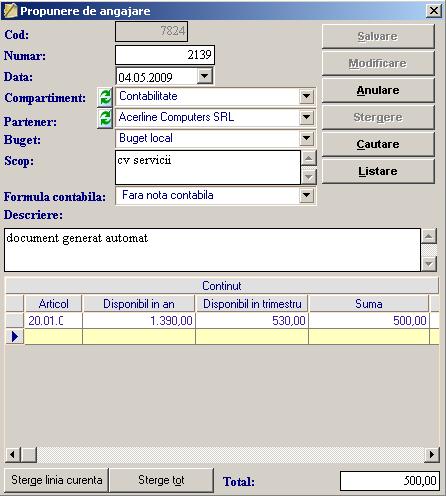Click Sterge linia curenta button
Image resolution: width=446 pixels, height=496 pixels.
(x=56, y=480)
